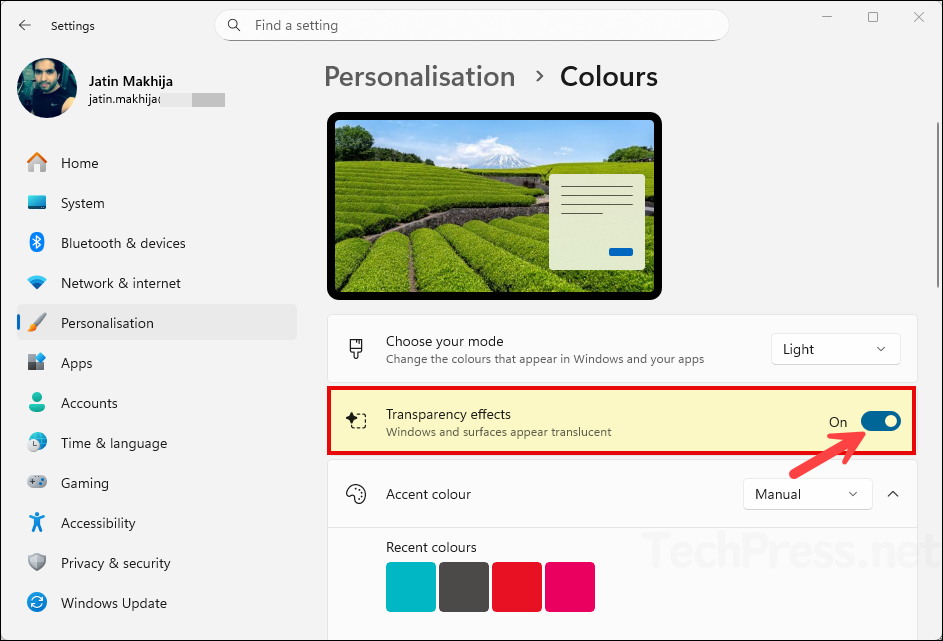943x641 pixels.
Task: Pick the teal recent colour swatch
Action: pos(411,587)
